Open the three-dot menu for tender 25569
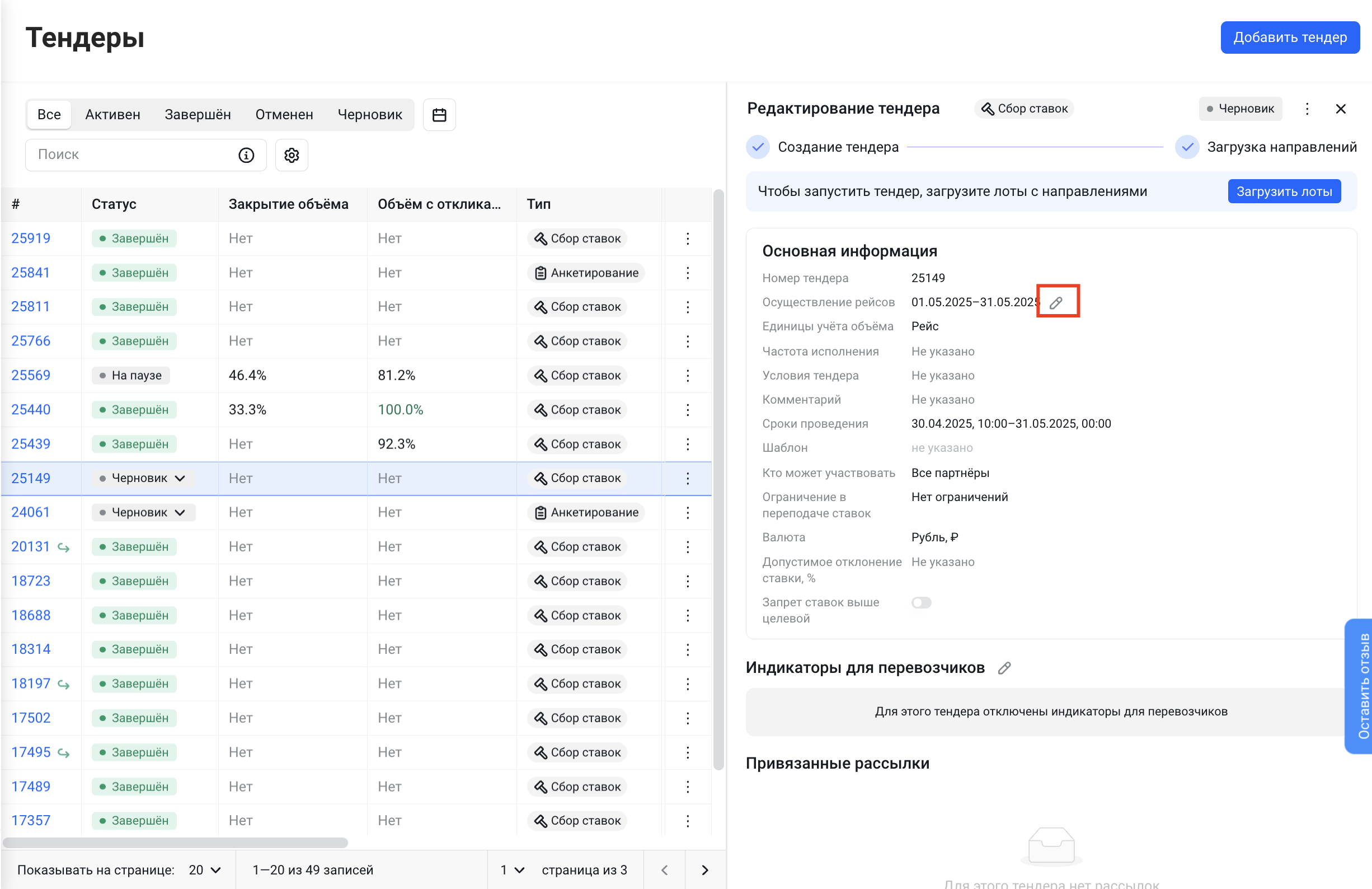The width and height of the screenshot is (1372, 889). point(687,376)
